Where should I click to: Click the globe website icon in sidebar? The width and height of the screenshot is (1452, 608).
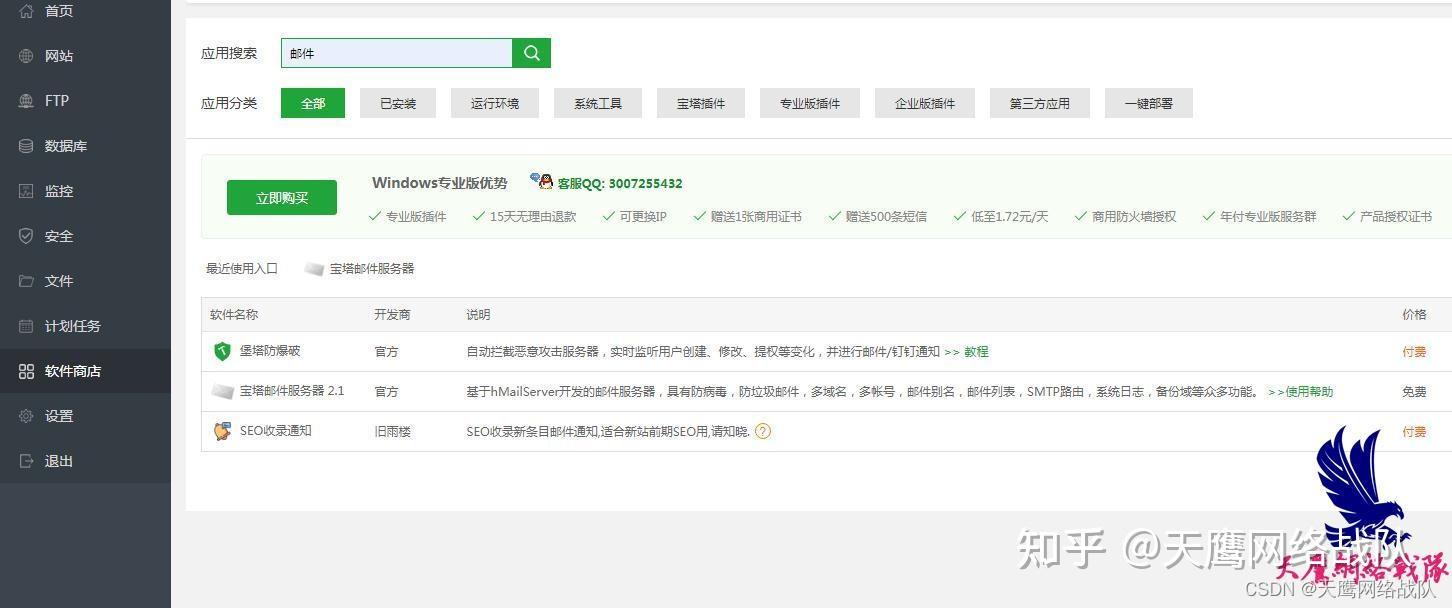click(x=26, y=56)
